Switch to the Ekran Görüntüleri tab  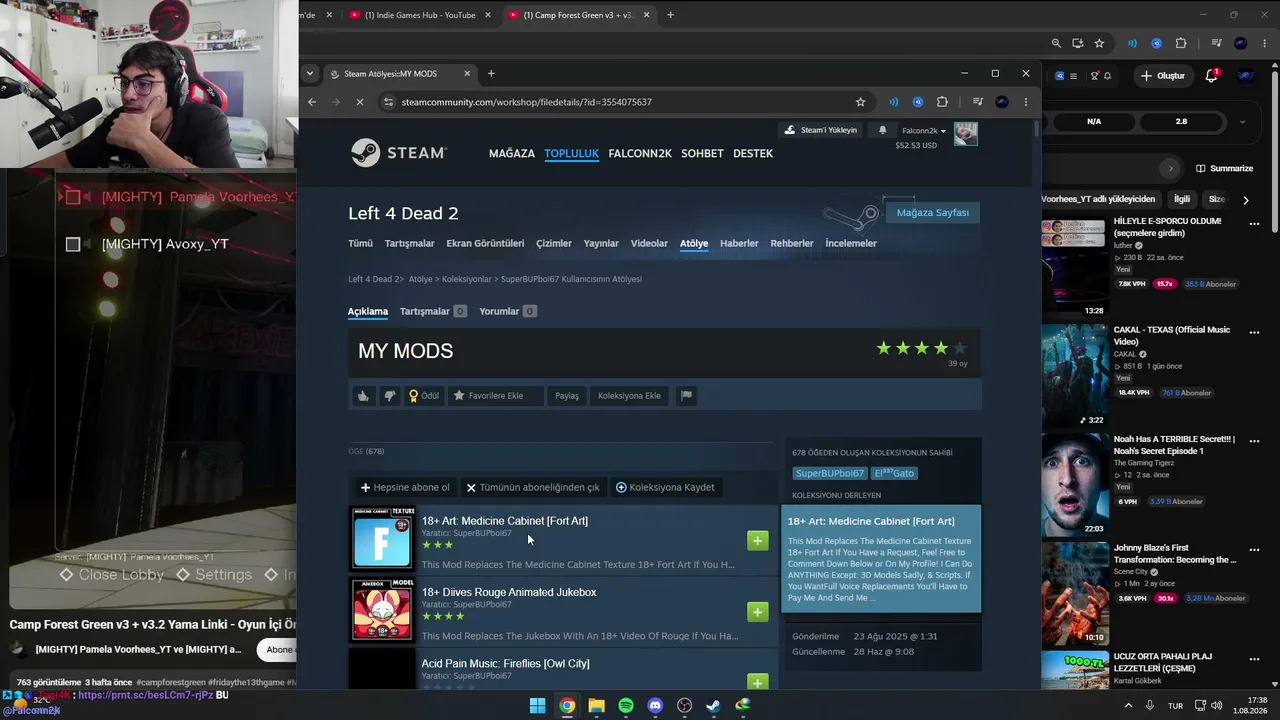coord(485,243)
